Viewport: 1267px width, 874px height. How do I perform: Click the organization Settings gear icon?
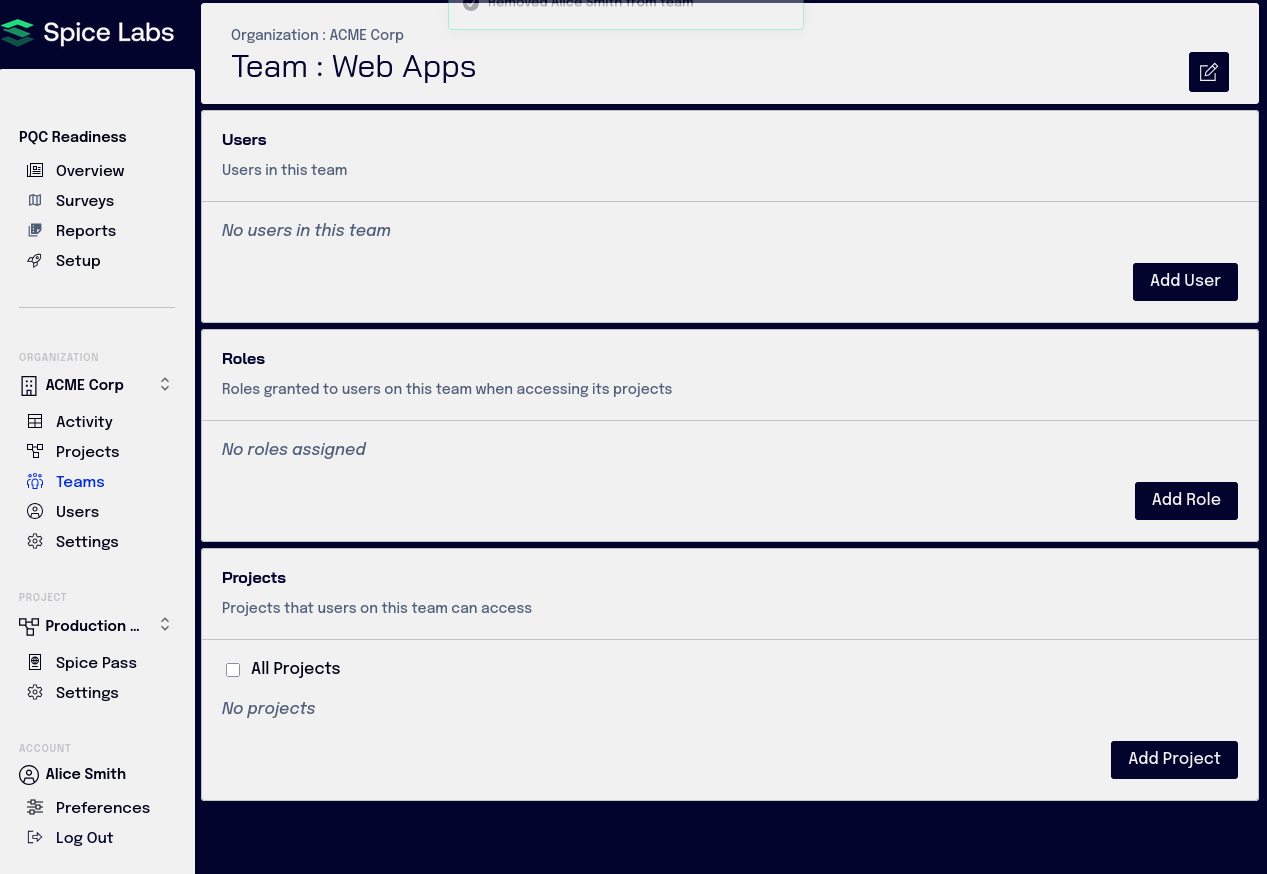coord(35,541)
